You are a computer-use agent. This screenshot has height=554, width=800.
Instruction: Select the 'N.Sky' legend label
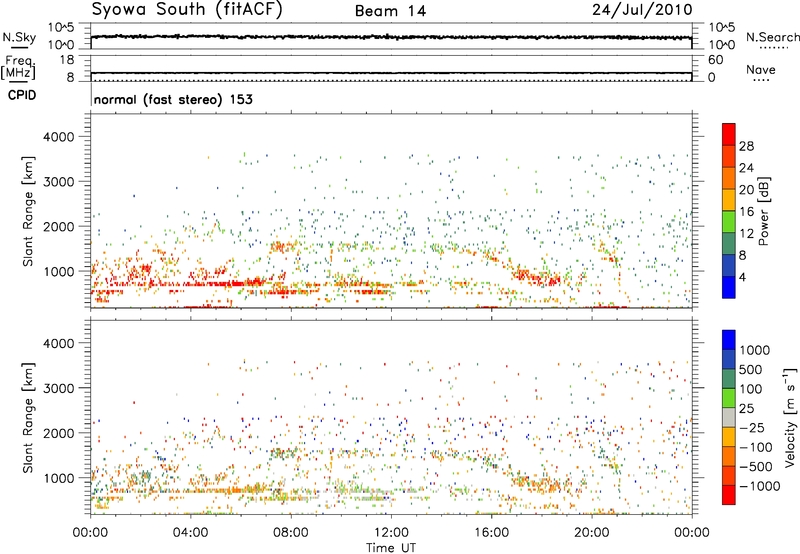coord(19,37)
